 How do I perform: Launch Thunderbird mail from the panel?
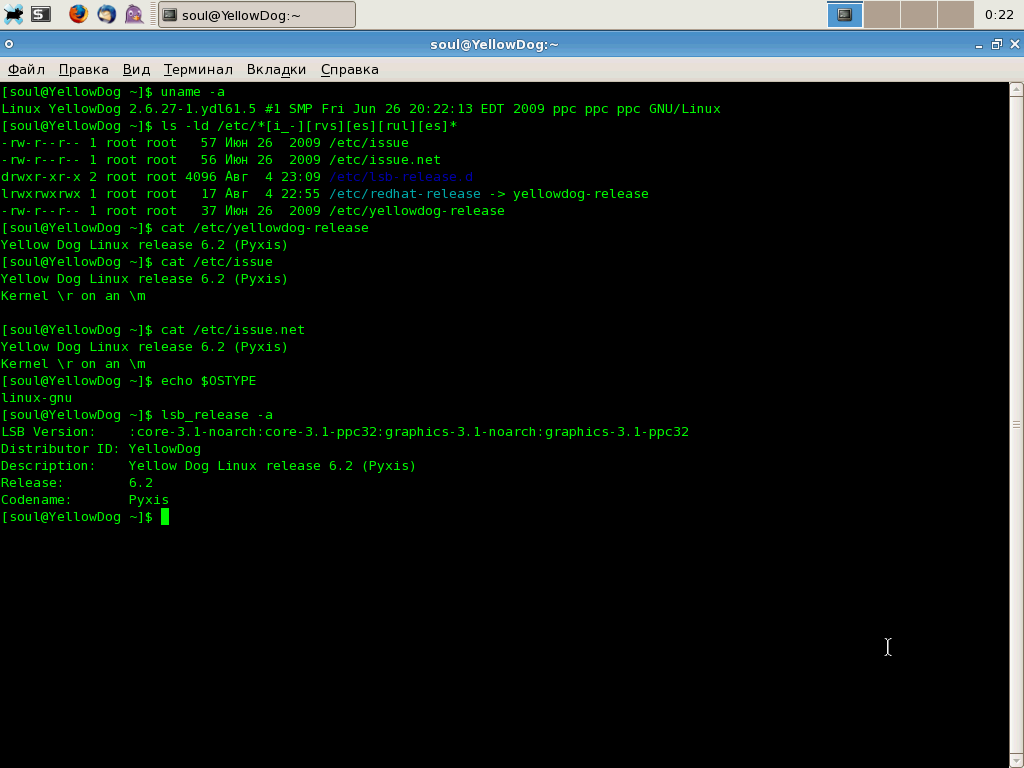pyautogui.click(x=106, y=14)
